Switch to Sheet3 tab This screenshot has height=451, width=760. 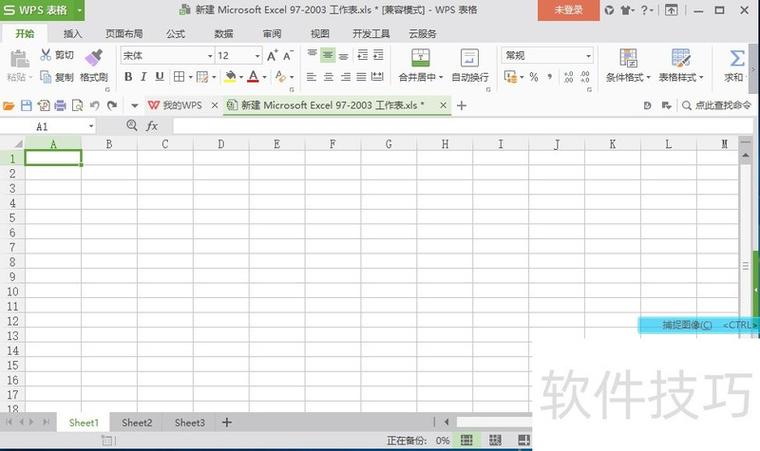pyautogui.click(x=190, y=423)
